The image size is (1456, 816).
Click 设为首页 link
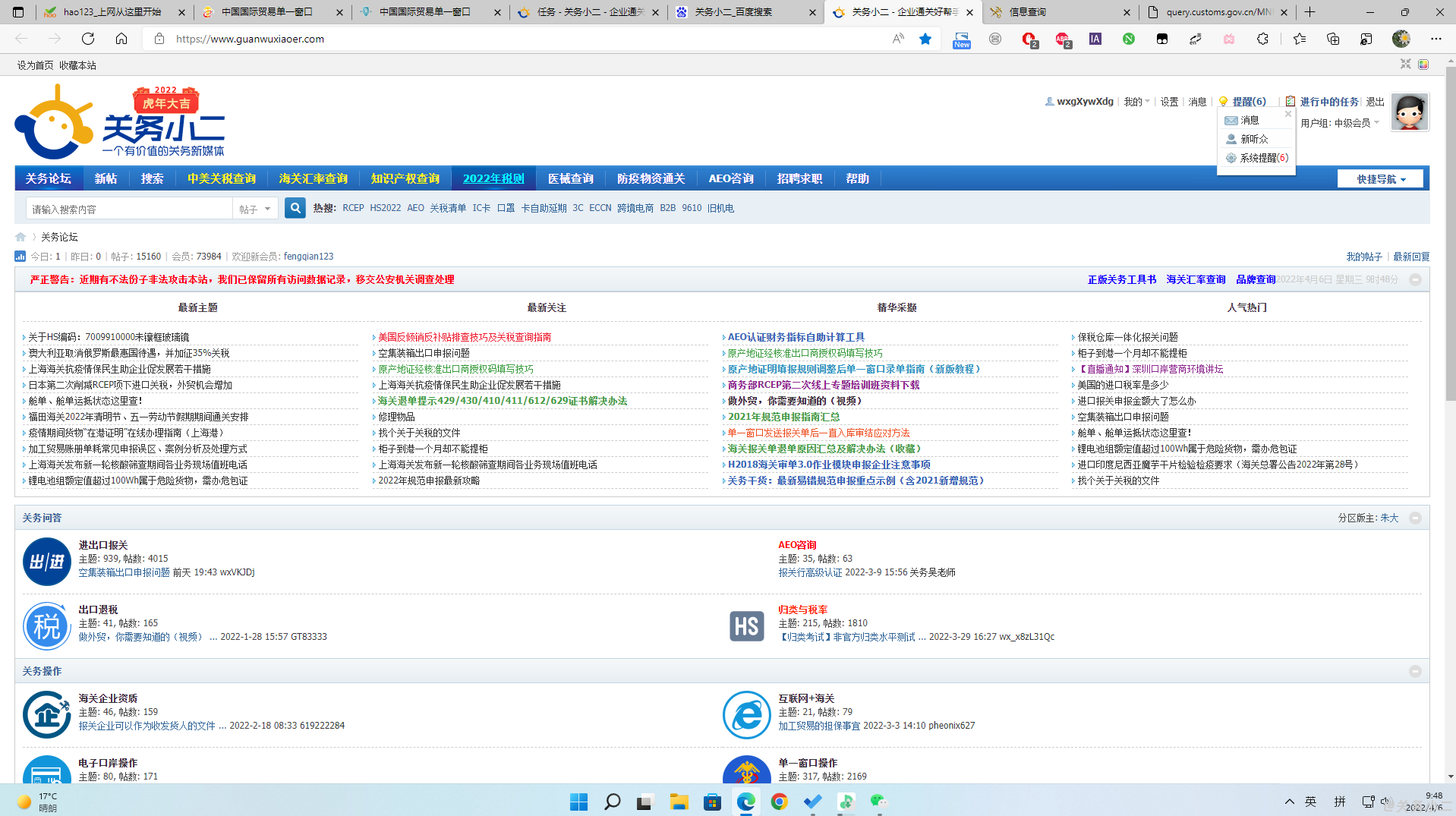[35, 65]
